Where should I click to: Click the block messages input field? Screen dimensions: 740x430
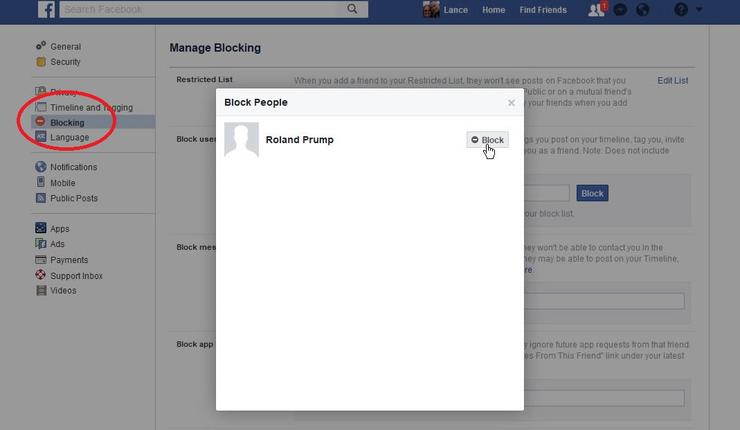click(x=604, y=301)
